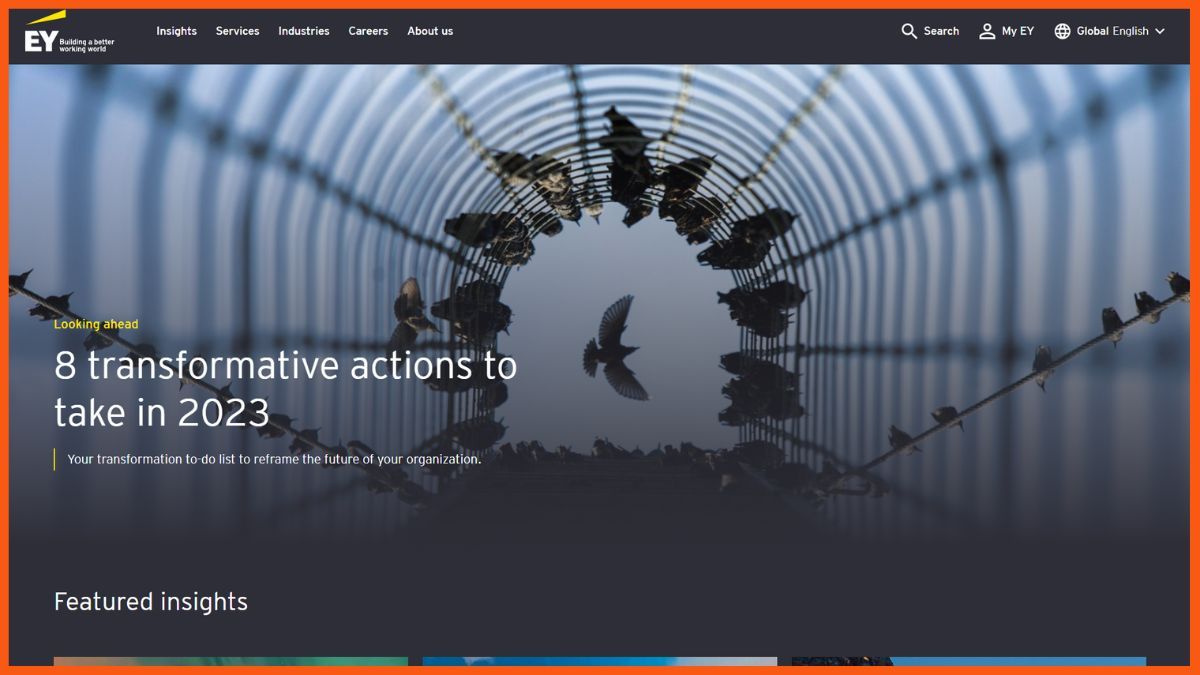
Task: Open the Insights menu
Action: (x=176, y=31)
